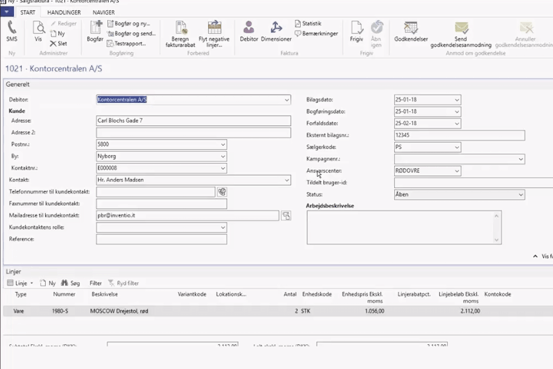
Task: Expand the Kontaktnr. dropdown
Action: [x=223, y=168]
